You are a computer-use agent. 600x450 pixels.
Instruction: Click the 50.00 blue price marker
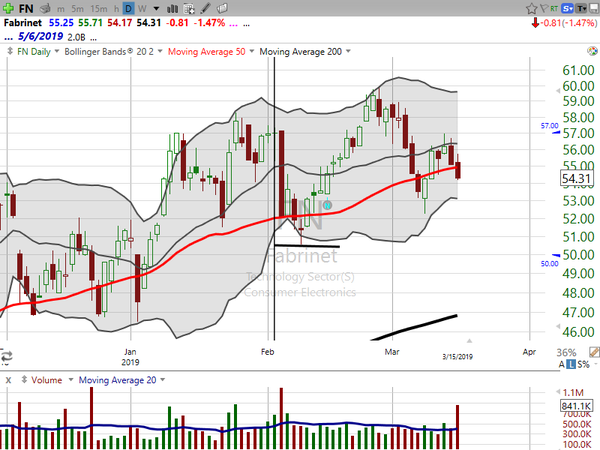coord(549,263)
